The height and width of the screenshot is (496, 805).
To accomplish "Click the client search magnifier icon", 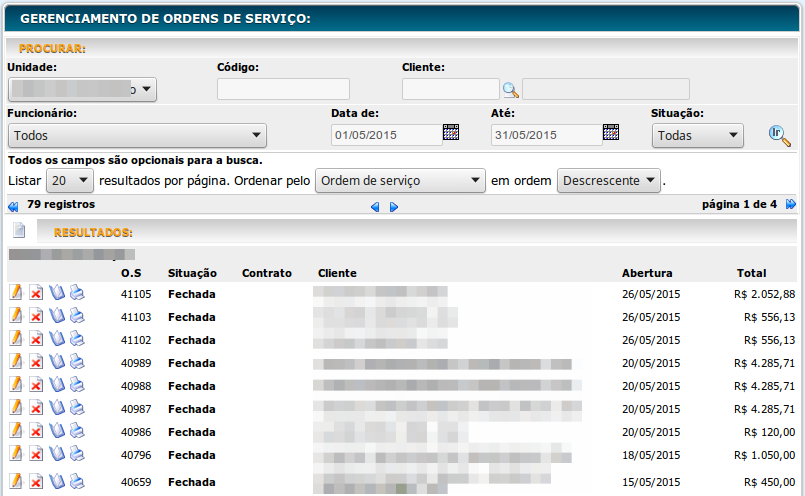I will click(x=510, y=90).
